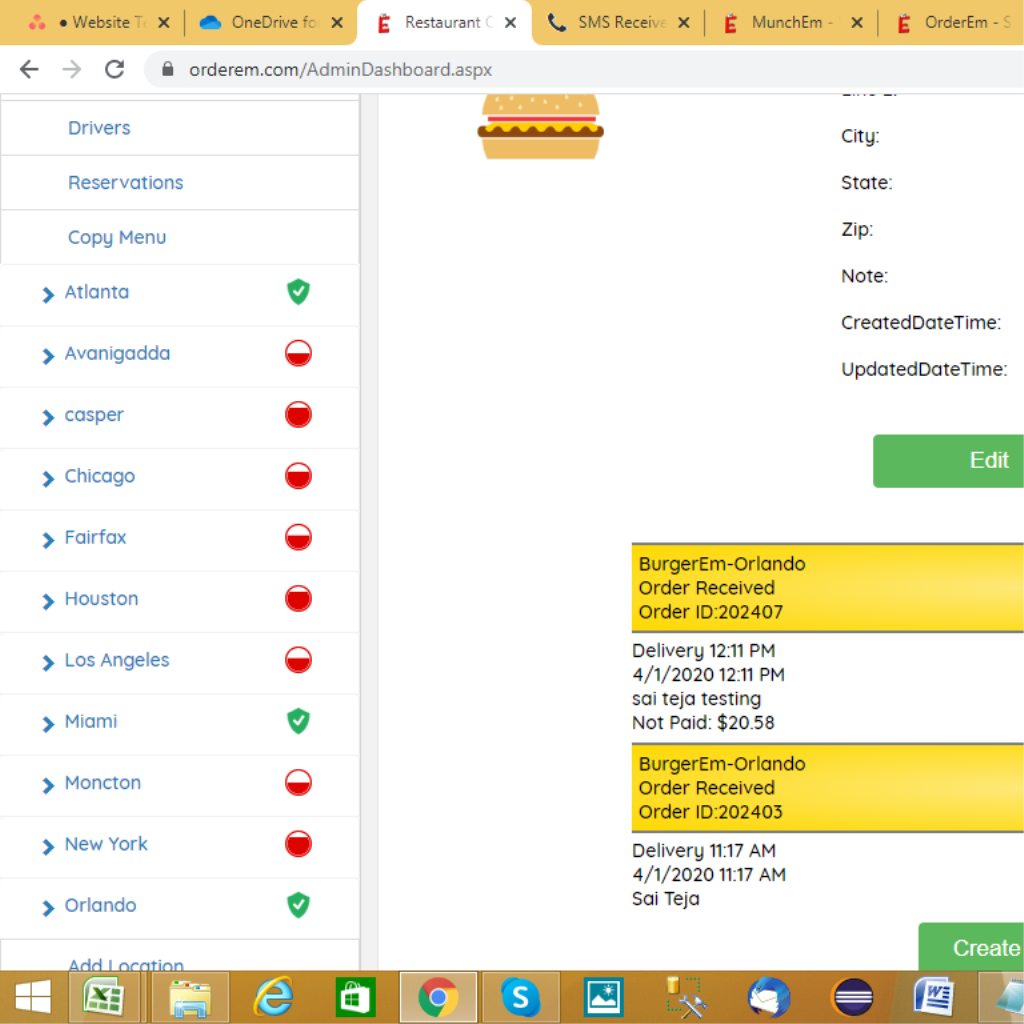Open the Reservations menu item

(125, 183)
